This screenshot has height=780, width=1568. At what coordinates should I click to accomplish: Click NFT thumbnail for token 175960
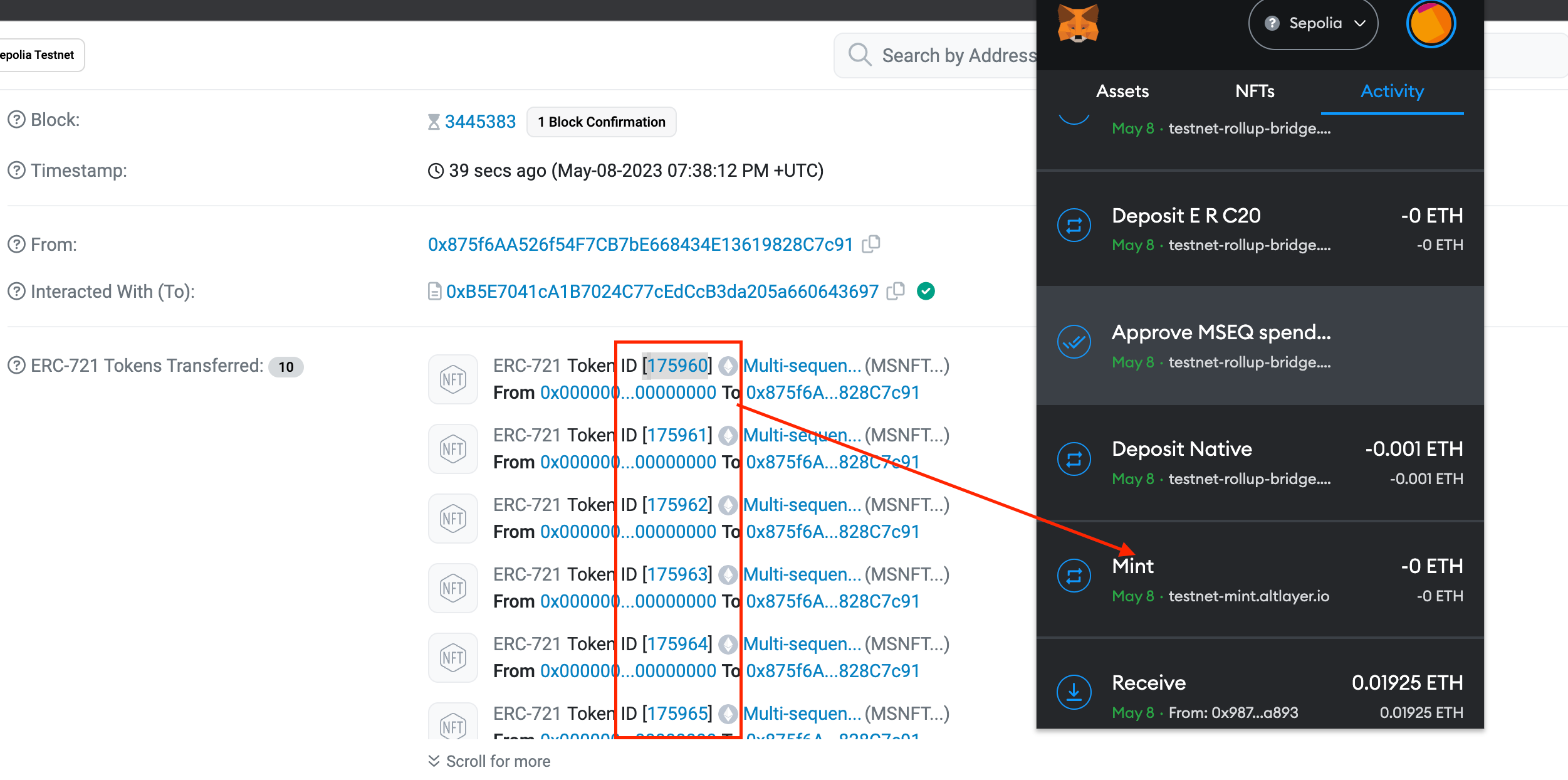click(453, 379)
